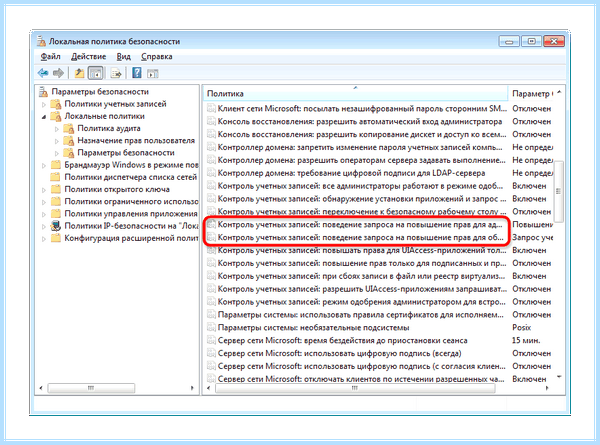Select Политики IP-безопасности tree item
Viewport: 600px width, 445px height.
coord(131,226)
